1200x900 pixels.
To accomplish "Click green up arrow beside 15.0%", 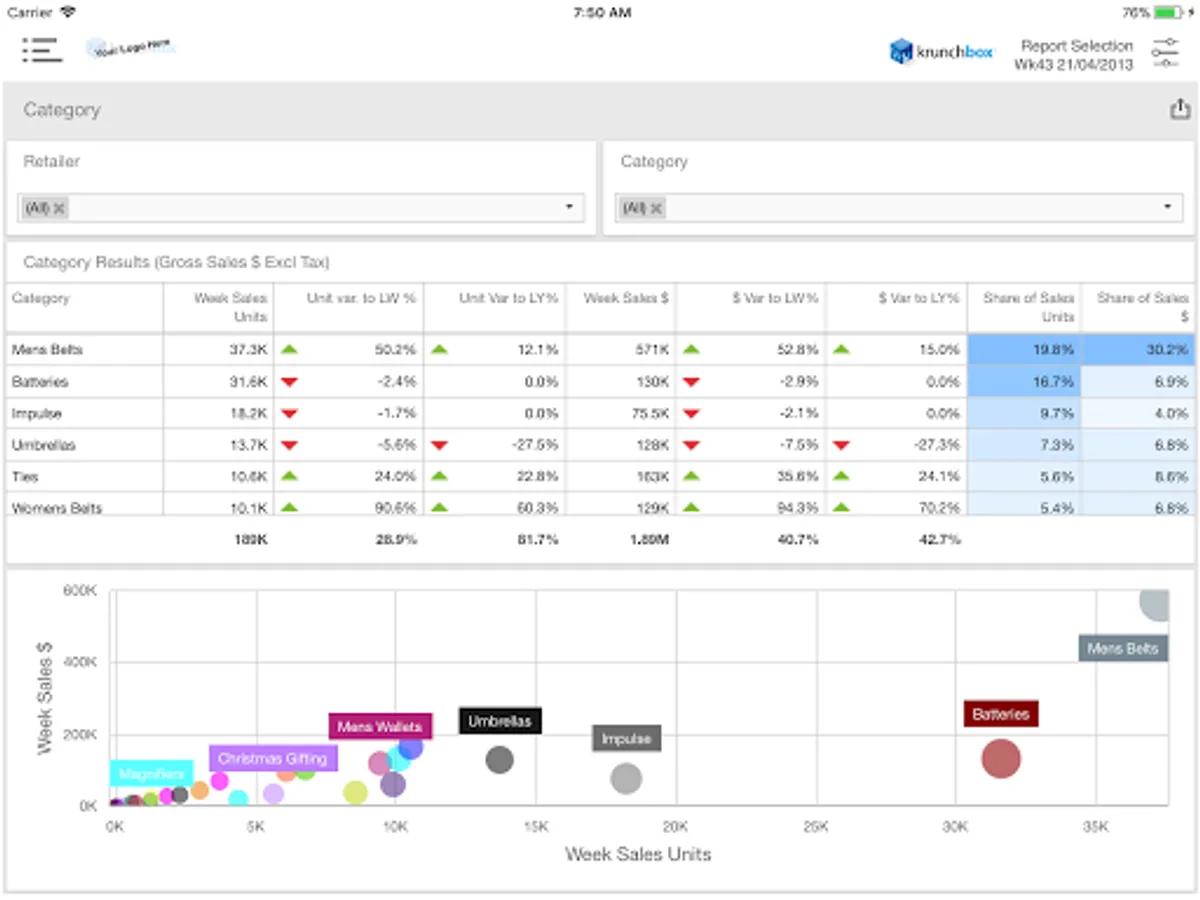I will (x=841, y=350).
